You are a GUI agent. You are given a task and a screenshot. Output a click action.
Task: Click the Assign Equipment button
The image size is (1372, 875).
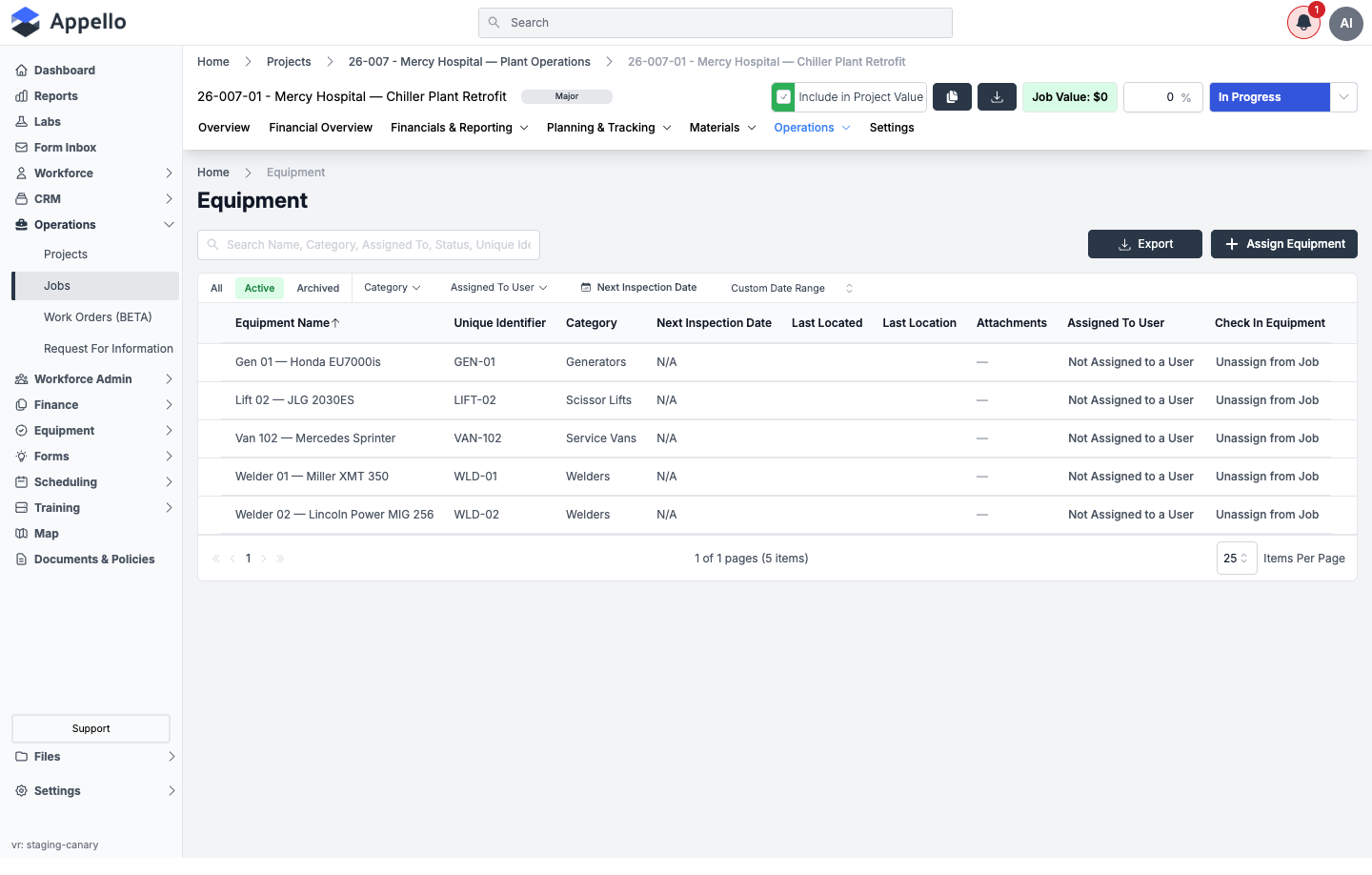tap(1284, 244)
